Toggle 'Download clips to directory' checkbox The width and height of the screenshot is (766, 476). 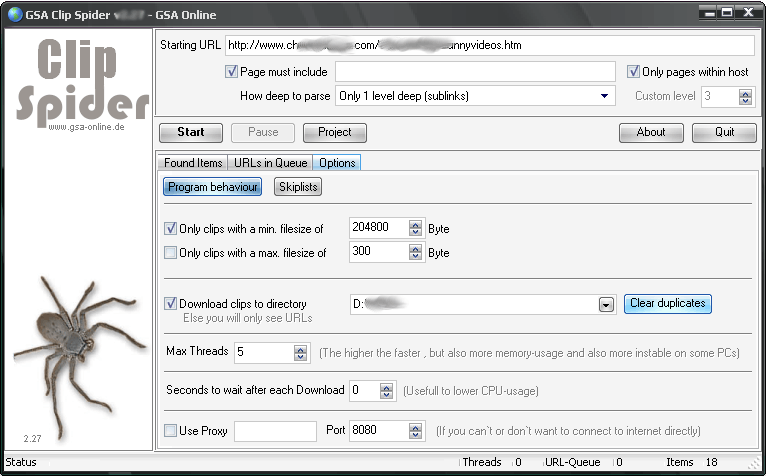click(170, 303)
